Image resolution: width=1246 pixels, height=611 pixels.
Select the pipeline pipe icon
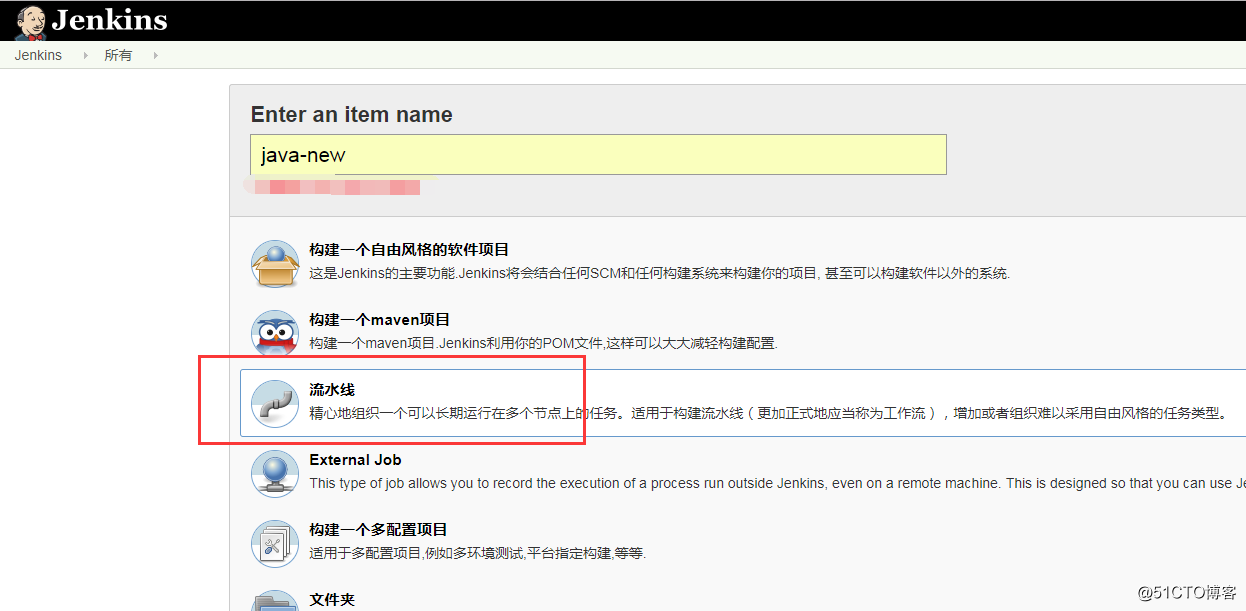(x=274, y=404)
